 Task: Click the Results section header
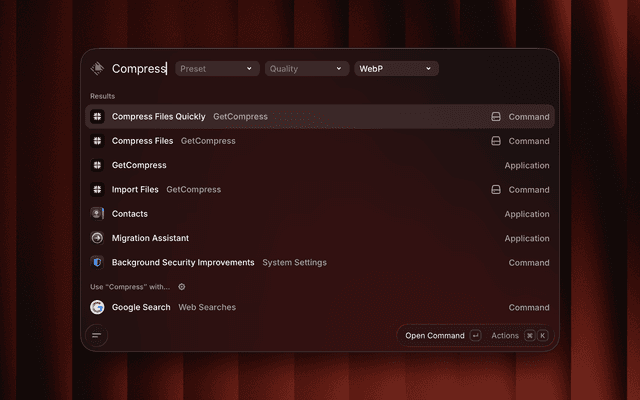point(102,96)
